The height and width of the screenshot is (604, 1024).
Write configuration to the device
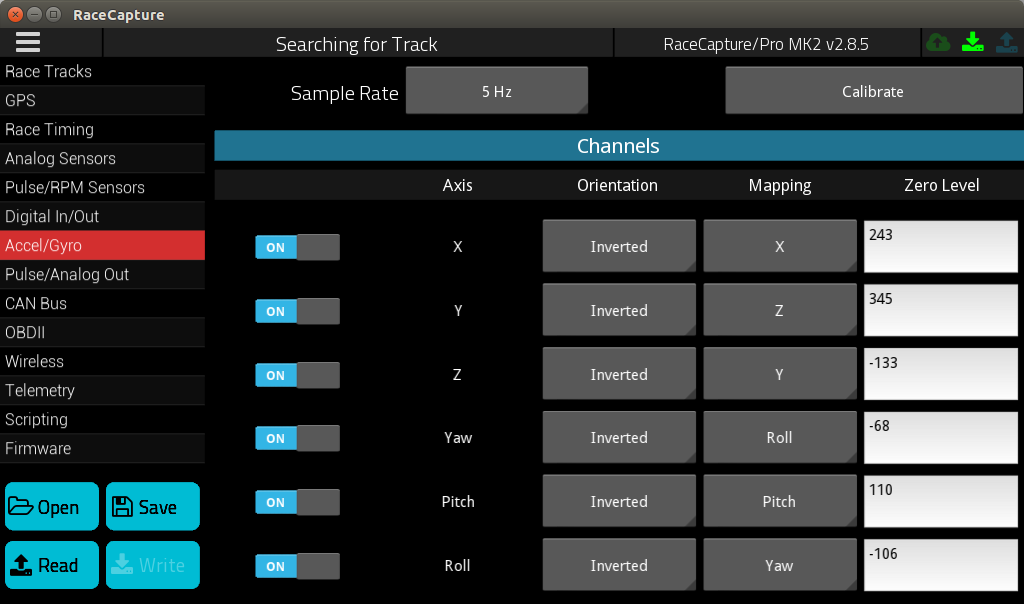(x=153, y=565)
